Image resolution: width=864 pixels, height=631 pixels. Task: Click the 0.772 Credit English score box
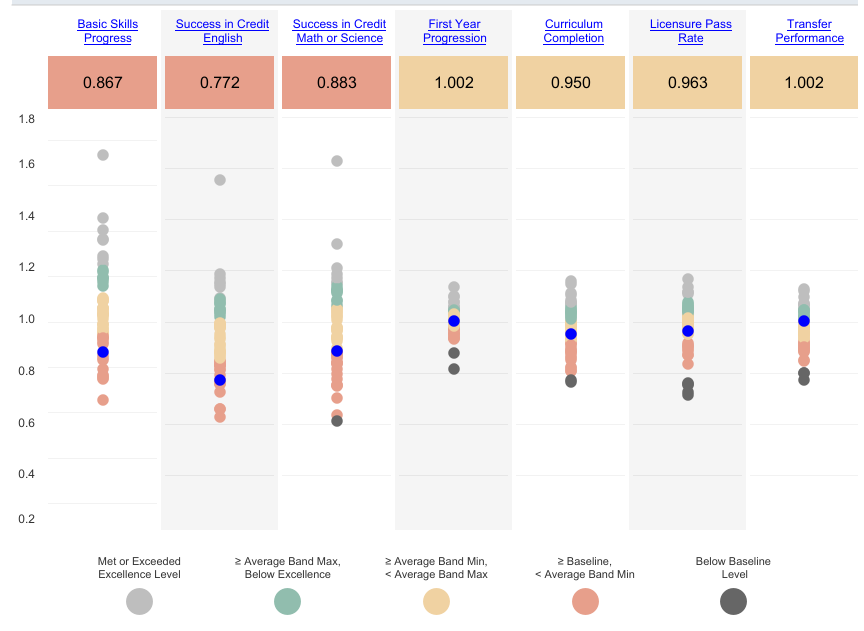click(219, 82)
